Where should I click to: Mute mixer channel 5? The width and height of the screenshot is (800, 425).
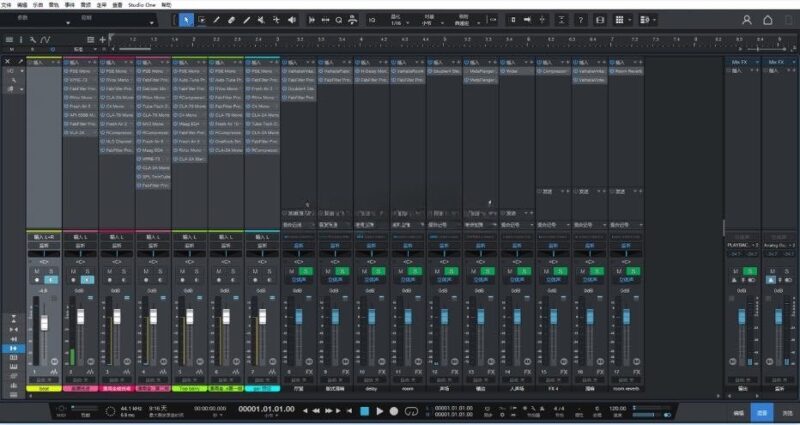point(182,271)
